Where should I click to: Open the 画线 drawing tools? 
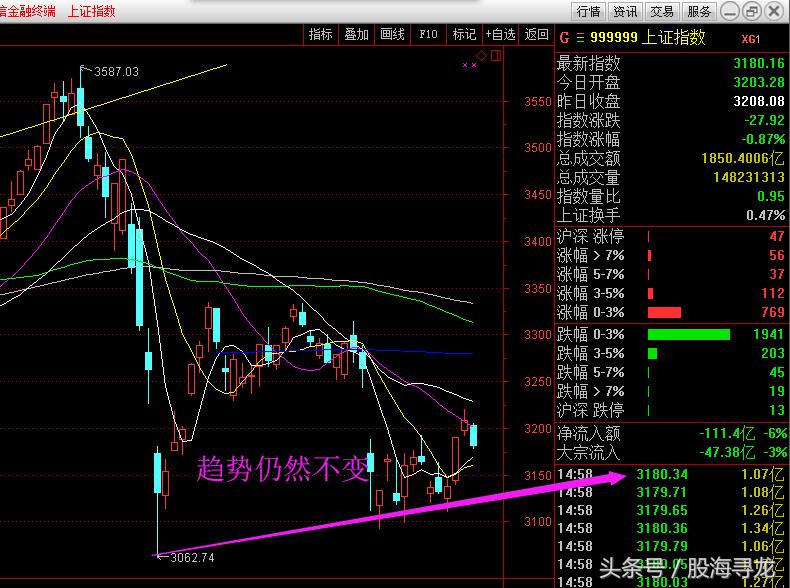[x=392, y=34]
